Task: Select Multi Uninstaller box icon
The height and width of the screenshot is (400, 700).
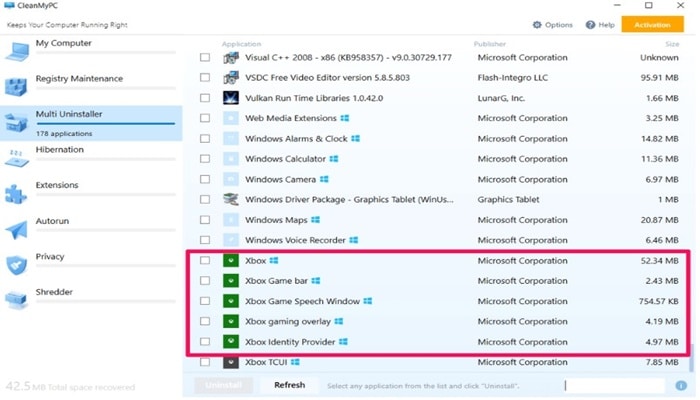Action: point(16,122)
